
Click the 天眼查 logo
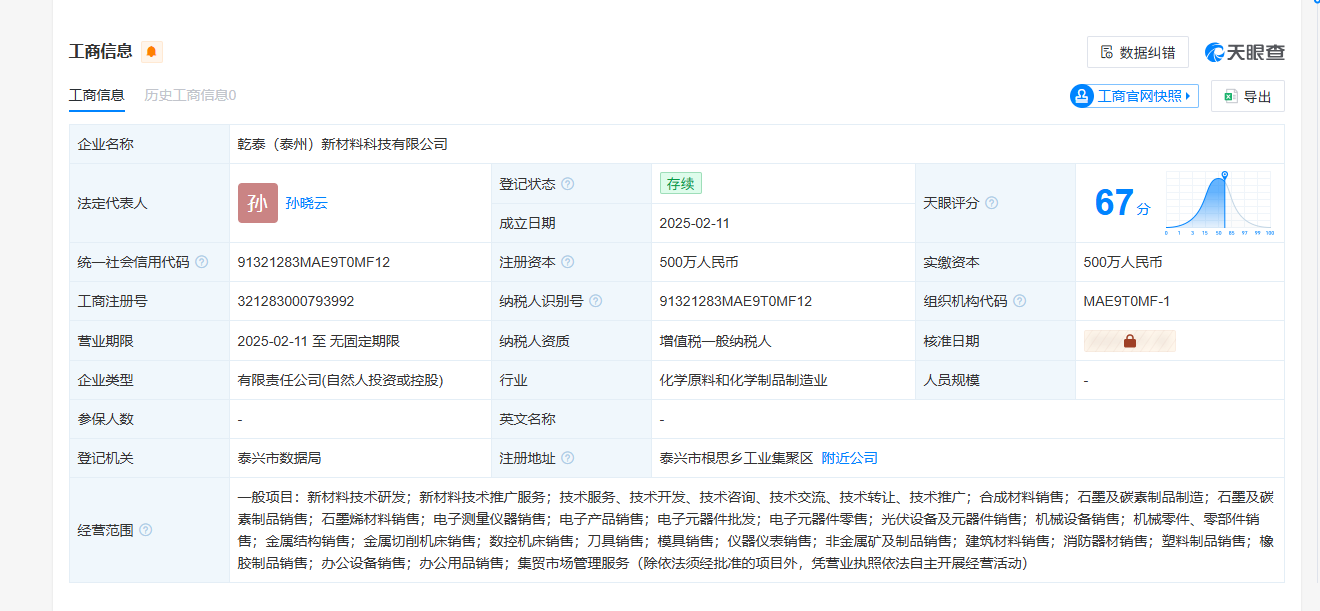[x=1244, y=52]
